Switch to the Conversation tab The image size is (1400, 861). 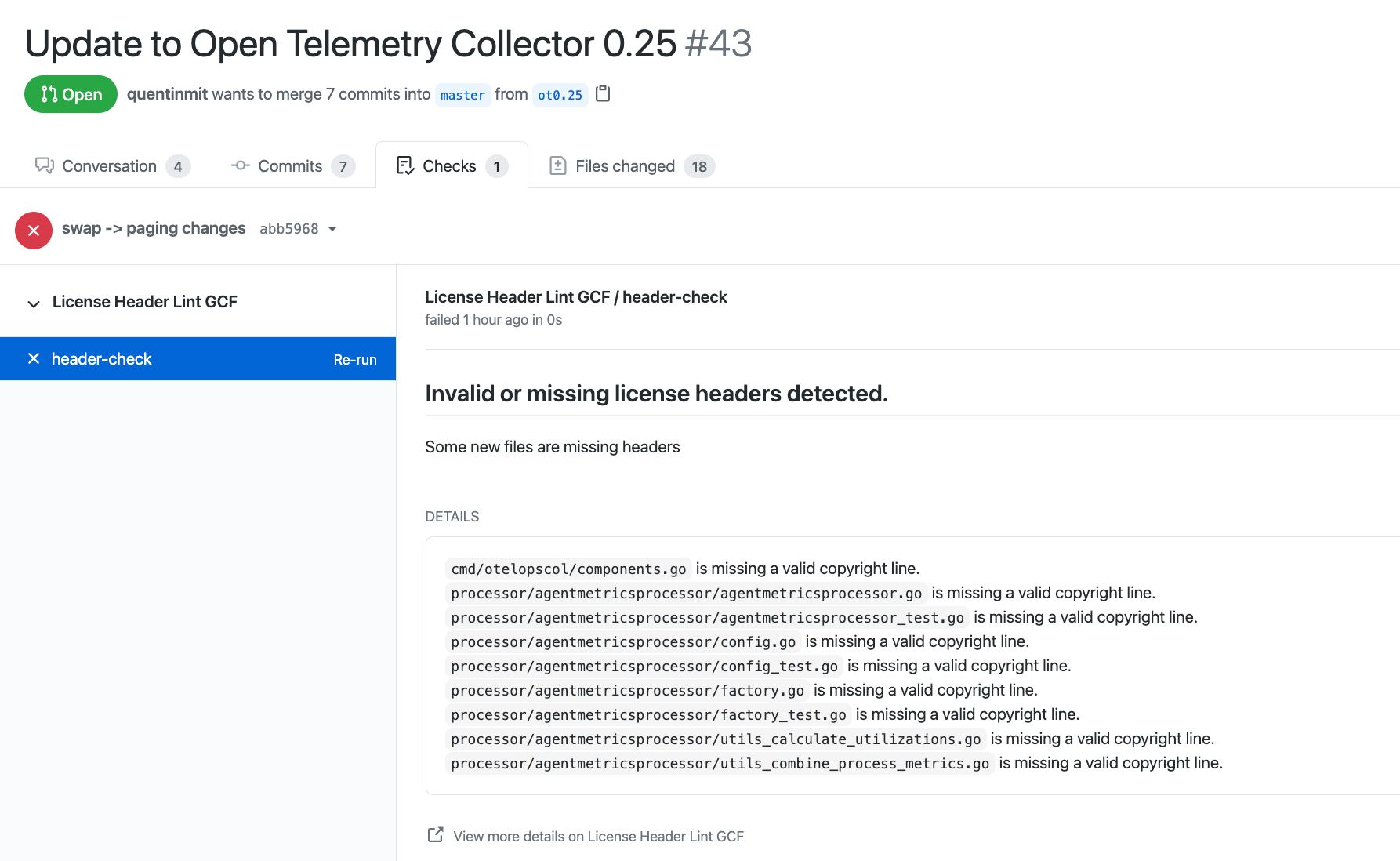coord(111,165)
